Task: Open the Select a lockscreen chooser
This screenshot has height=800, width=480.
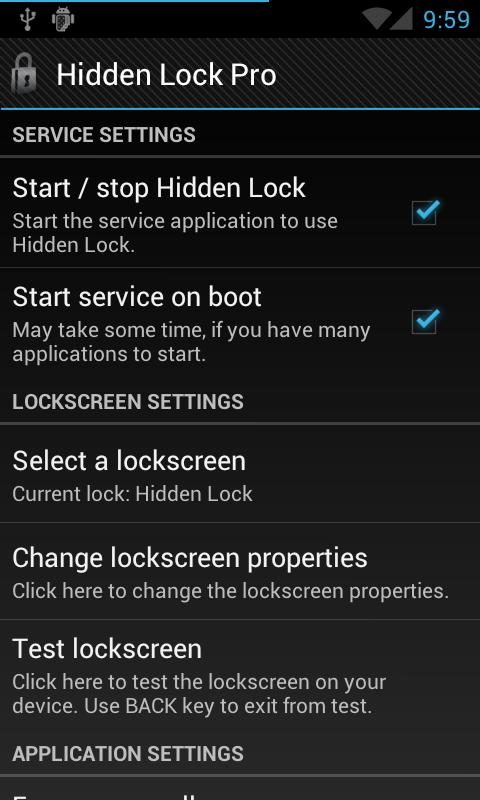Action: tap(240, 474)
